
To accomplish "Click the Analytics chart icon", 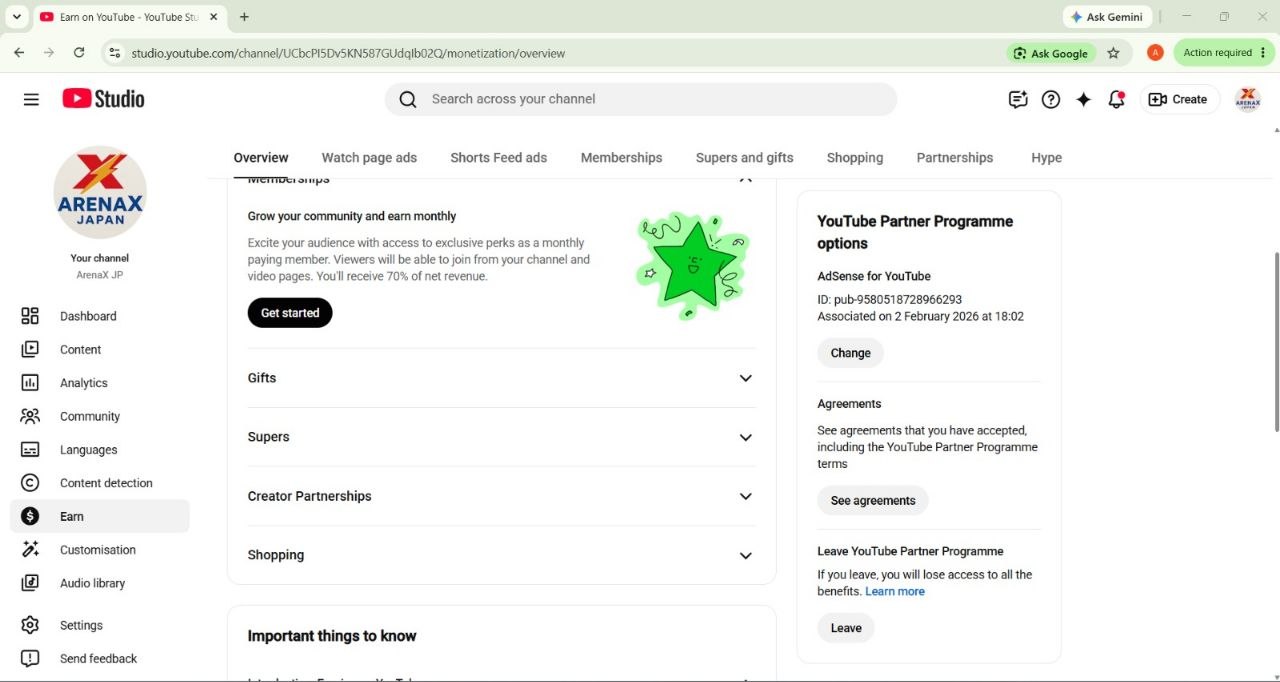I will [x=30, y=383].
